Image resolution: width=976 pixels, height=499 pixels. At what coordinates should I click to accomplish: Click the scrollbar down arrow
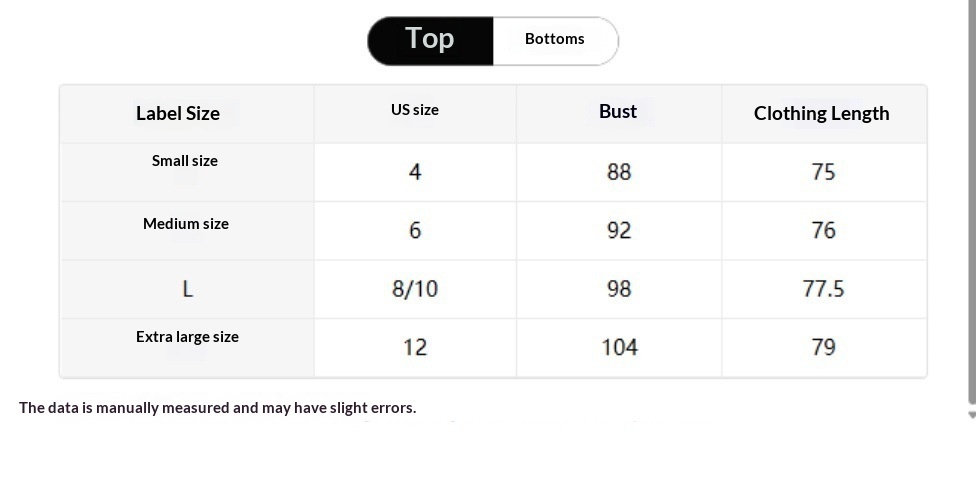(x=972, y=415)
